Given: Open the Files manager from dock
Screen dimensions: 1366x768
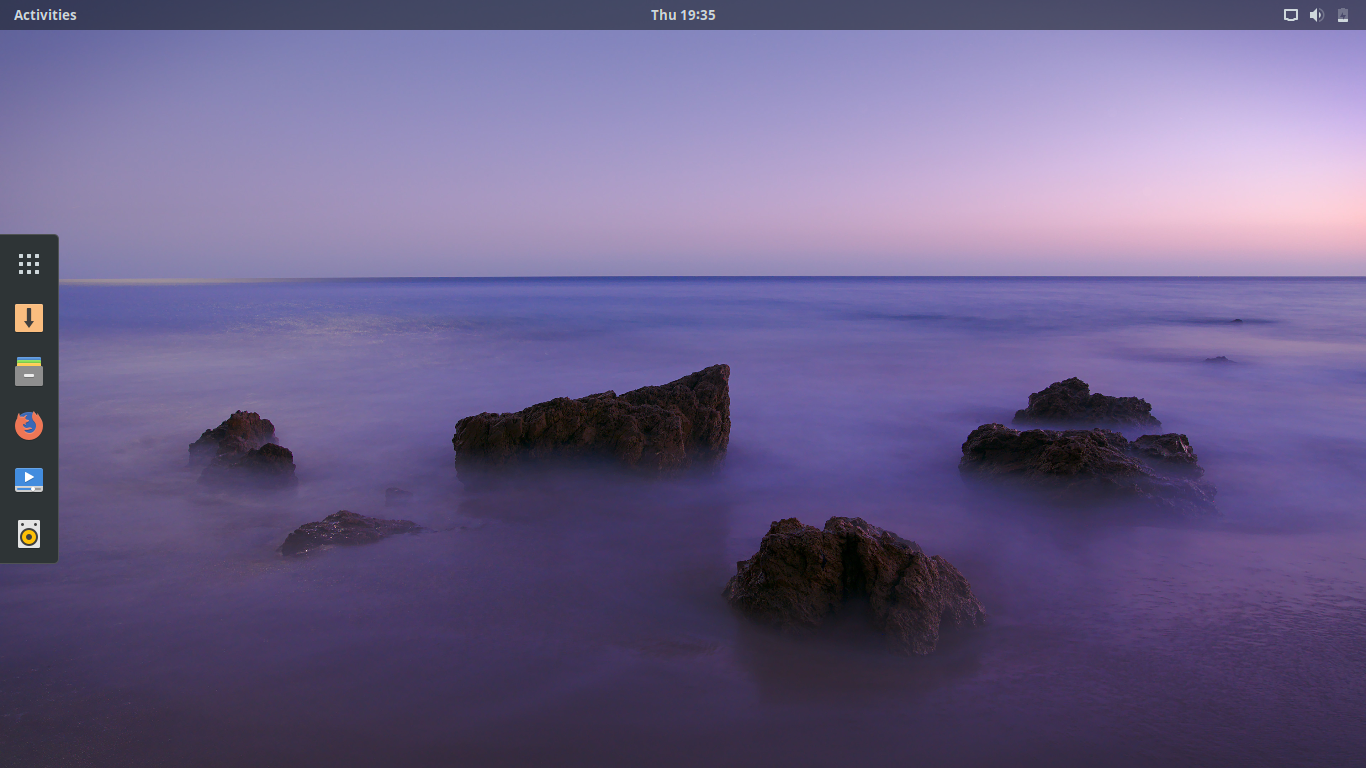Looking at the screenshot, I should [x=29, y=372].
